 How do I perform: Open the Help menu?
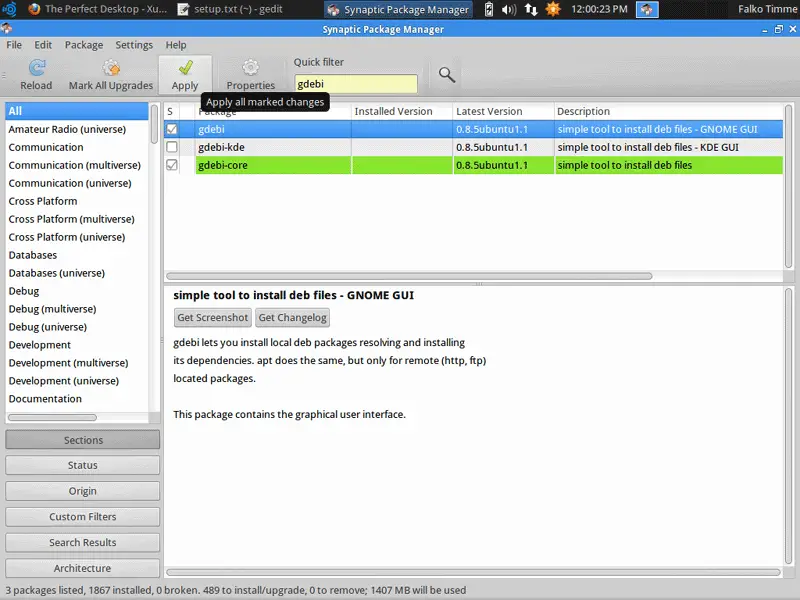(x=176, y=45)
